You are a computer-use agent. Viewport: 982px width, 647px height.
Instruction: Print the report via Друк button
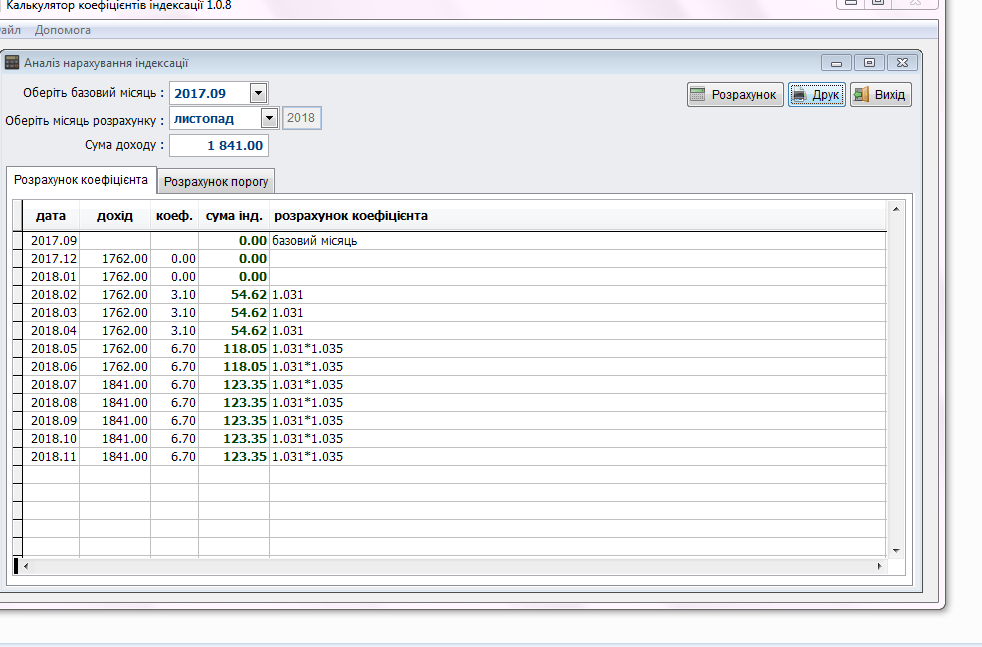click(817, 95)
